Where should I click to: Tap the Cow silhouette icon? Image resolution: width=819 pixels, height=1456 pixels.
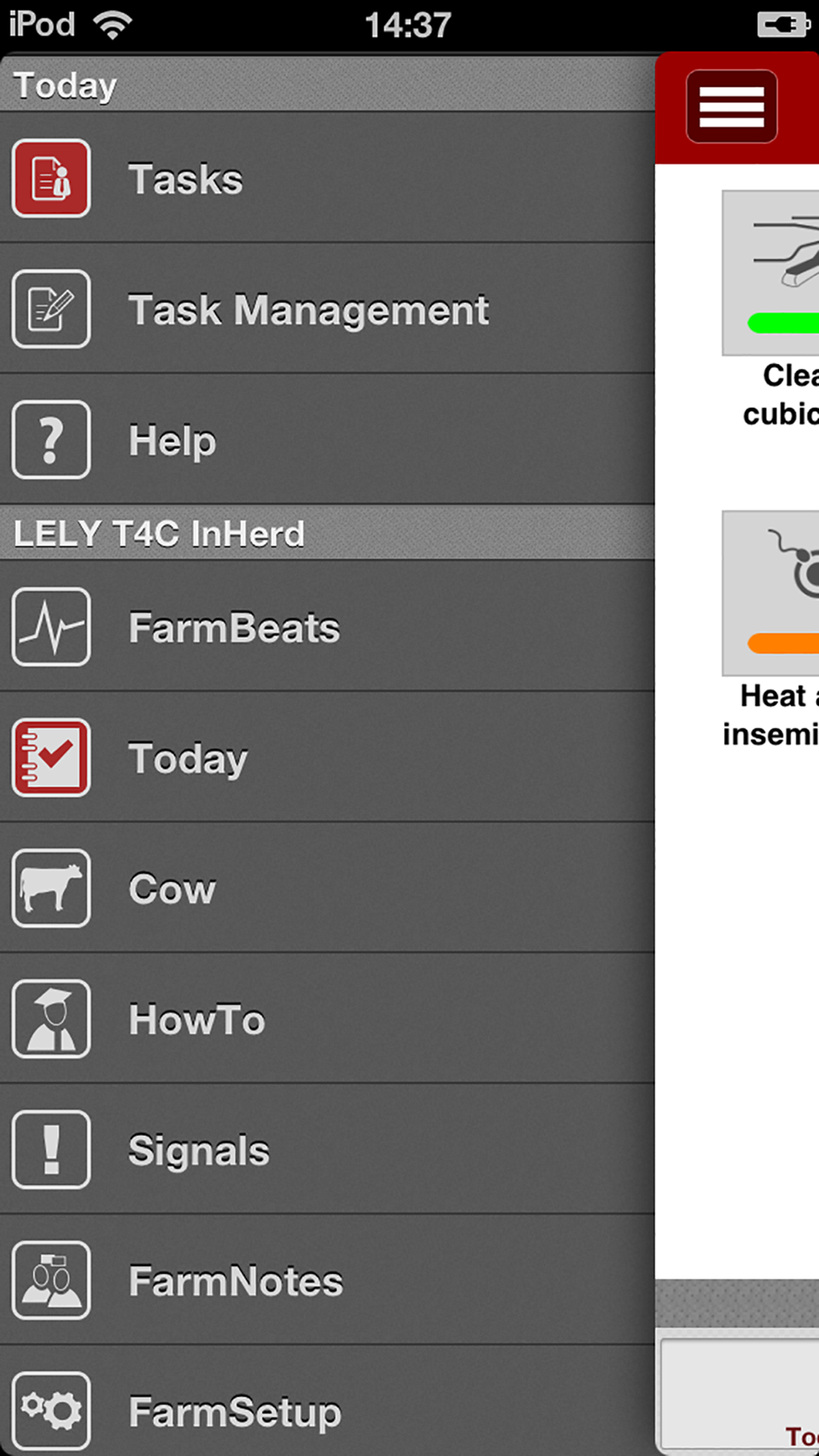pyautogui.click(x=51, y=889)
